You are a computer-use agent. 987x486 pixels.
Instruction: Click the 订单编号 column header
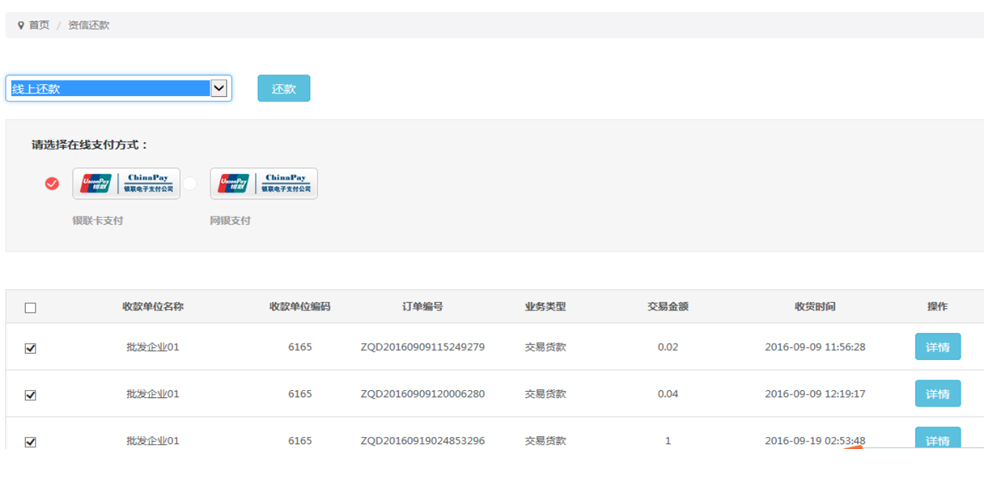(x=422, y=307)
